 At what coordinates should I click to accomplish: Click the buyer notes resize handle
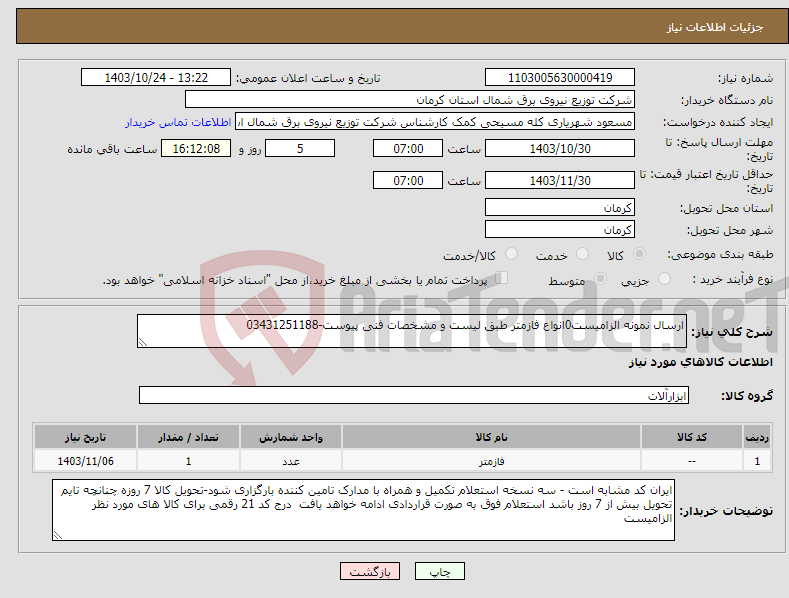tap(58, 535)
